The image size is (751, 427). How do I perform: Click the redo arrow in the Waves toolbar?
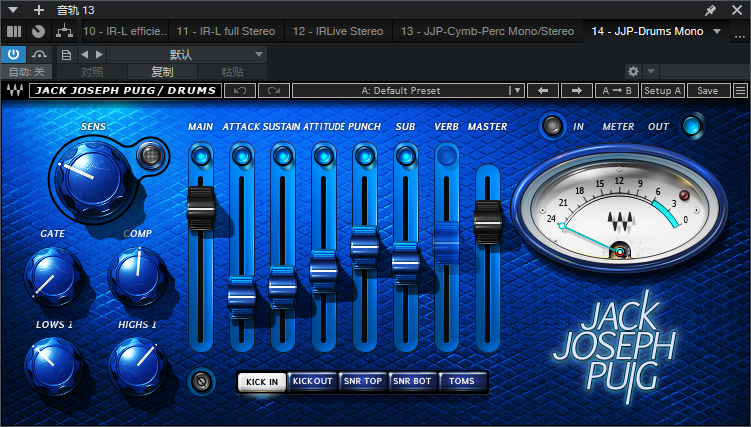[x=273, y=90]
